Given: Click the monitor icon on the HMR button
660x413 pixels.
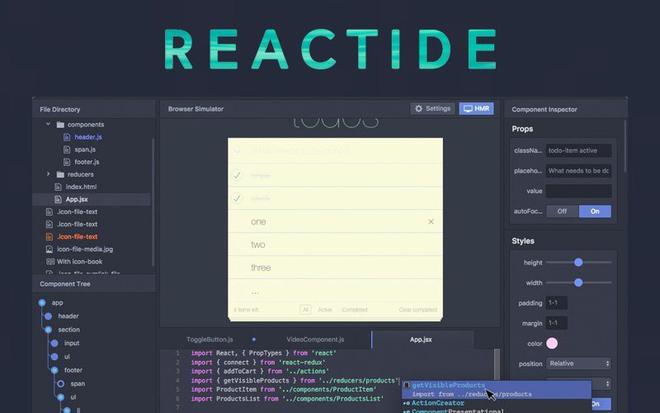Looking at the screenshot, I should 468,109.
